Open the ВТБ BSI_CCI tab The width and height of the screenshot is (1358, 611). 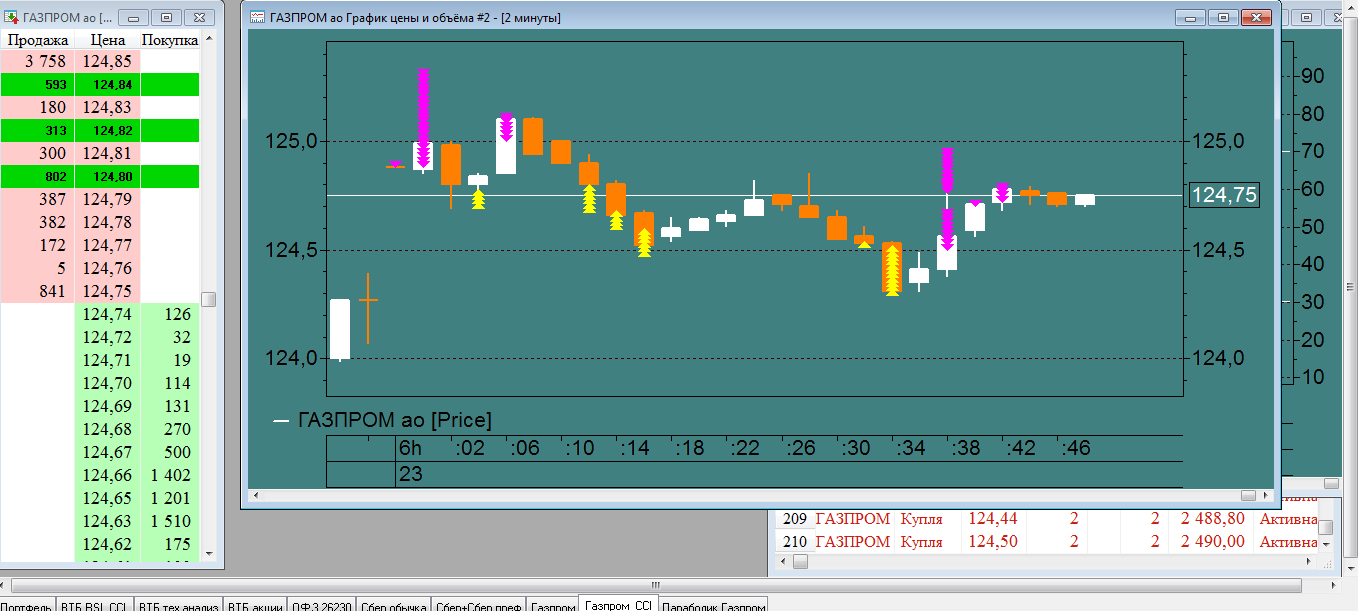[x=94, y=605]
